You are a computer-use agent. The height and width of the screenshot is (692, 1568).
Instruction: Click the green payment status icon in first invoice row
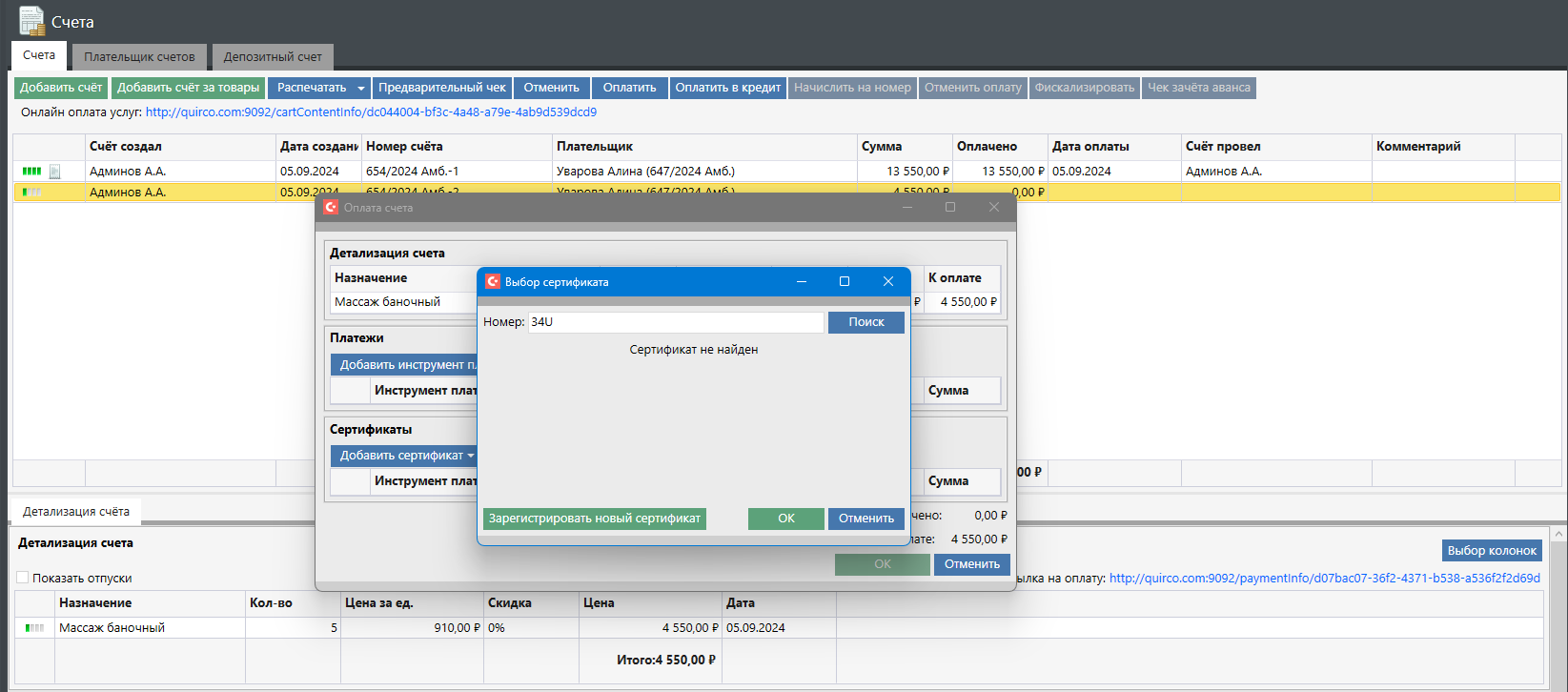point(31,172)
